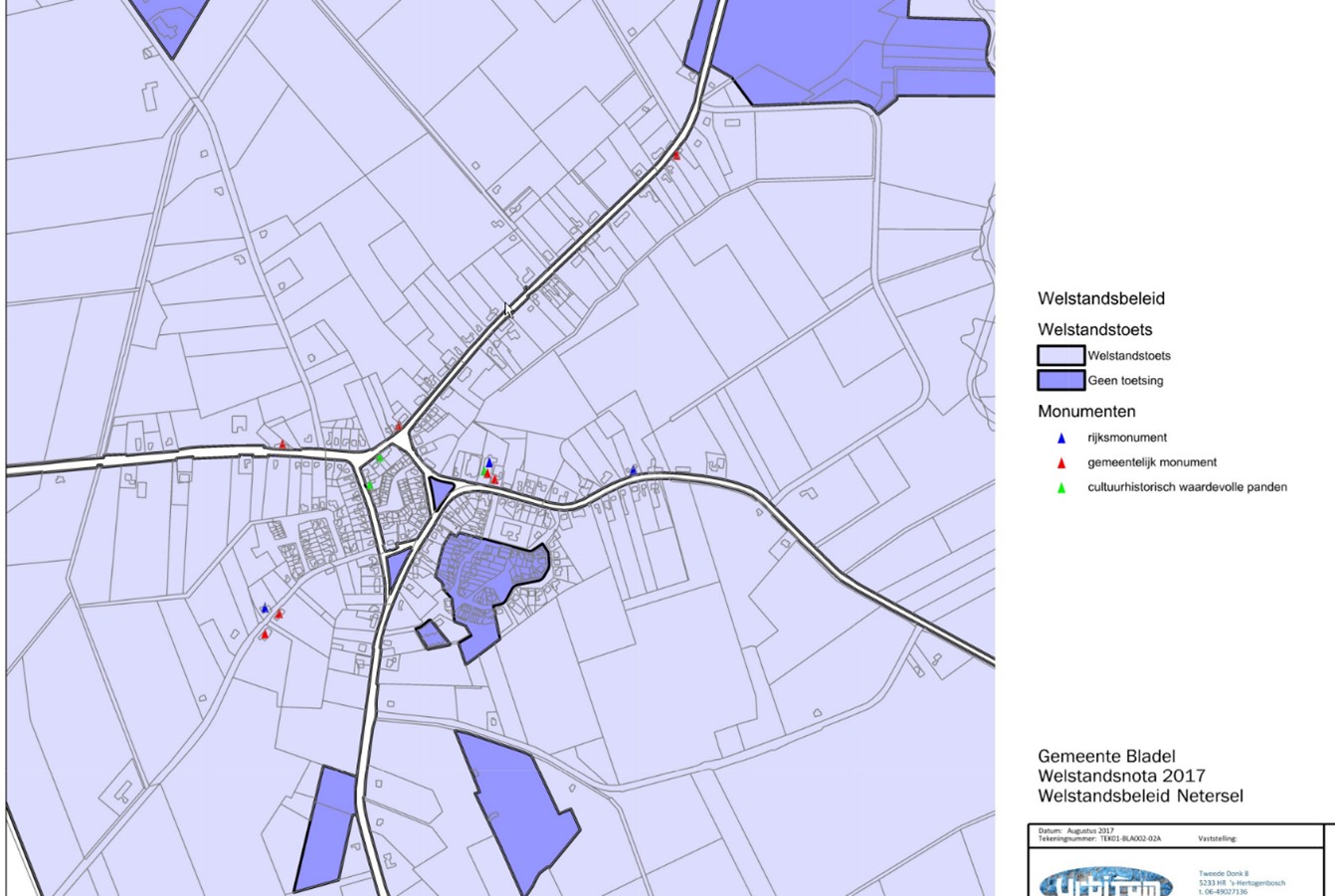This screenshot has height=896, width=1335.
Task: Click the red gemeentelijk monument legend triangle
Action: click(x=1061, y=462)
